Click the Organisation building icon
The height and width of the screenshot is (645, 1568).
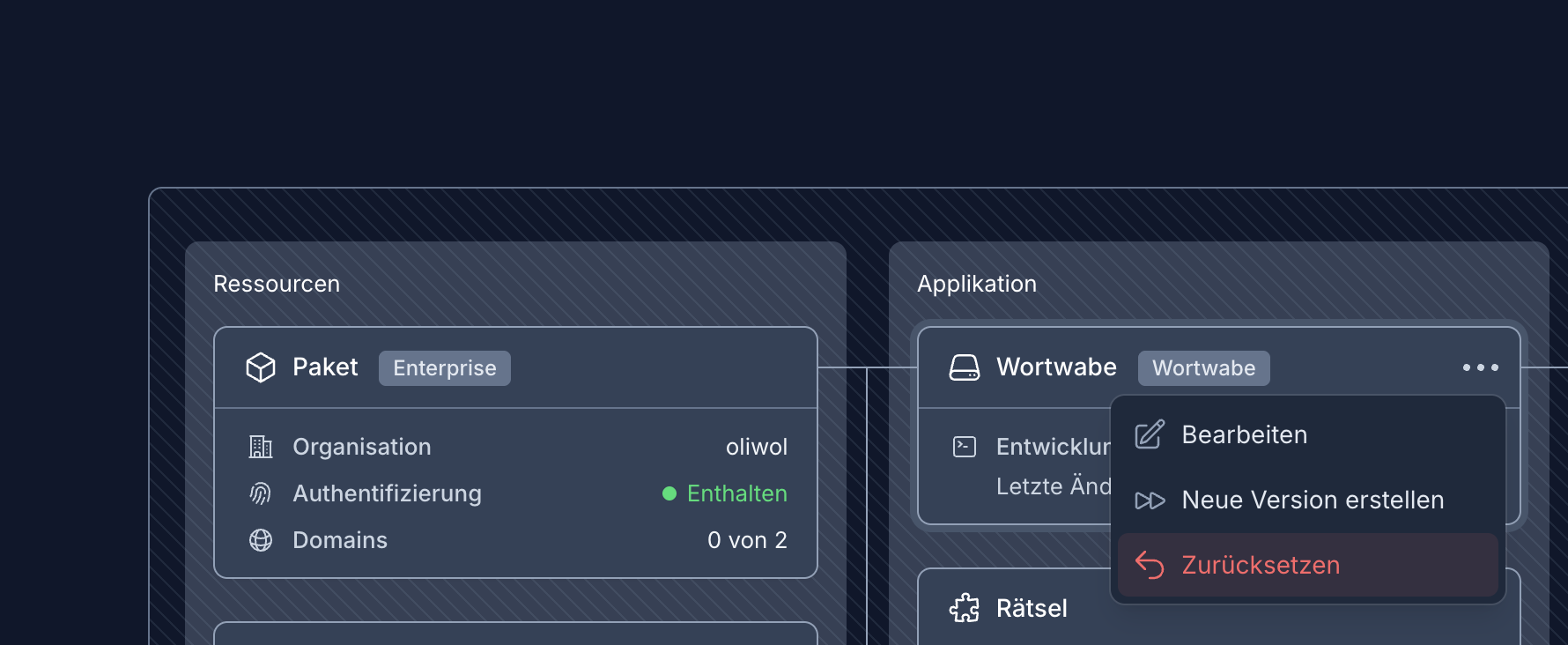pos(261,447)
